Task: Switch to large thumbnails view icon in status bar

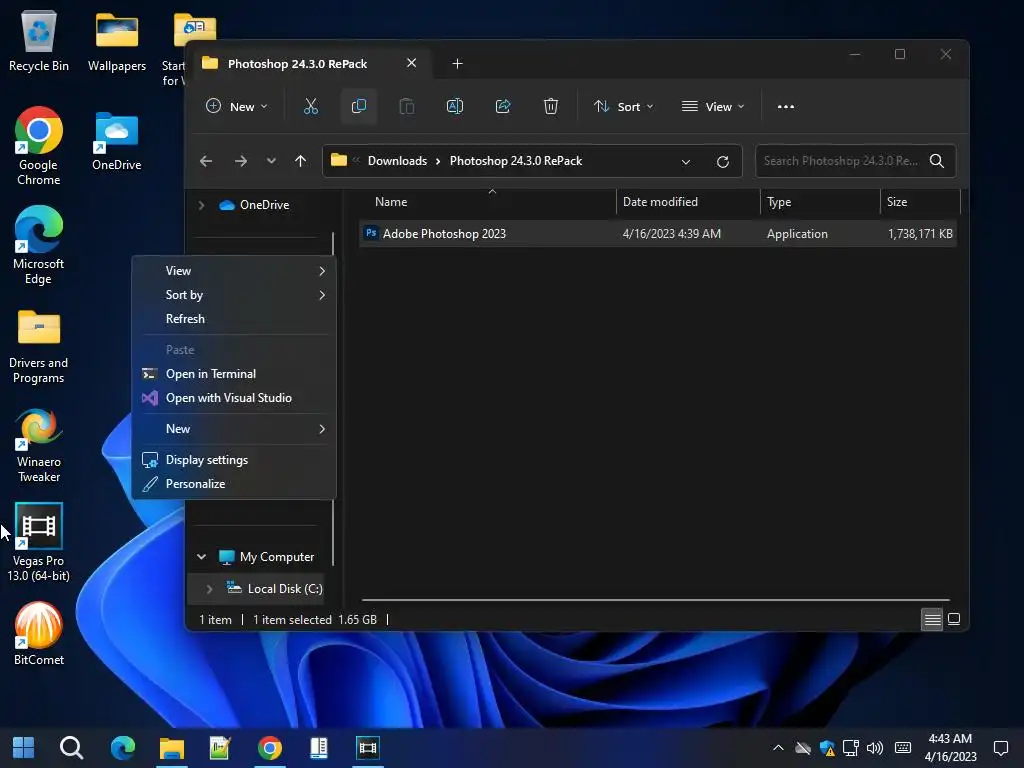Action: (954, 618)
